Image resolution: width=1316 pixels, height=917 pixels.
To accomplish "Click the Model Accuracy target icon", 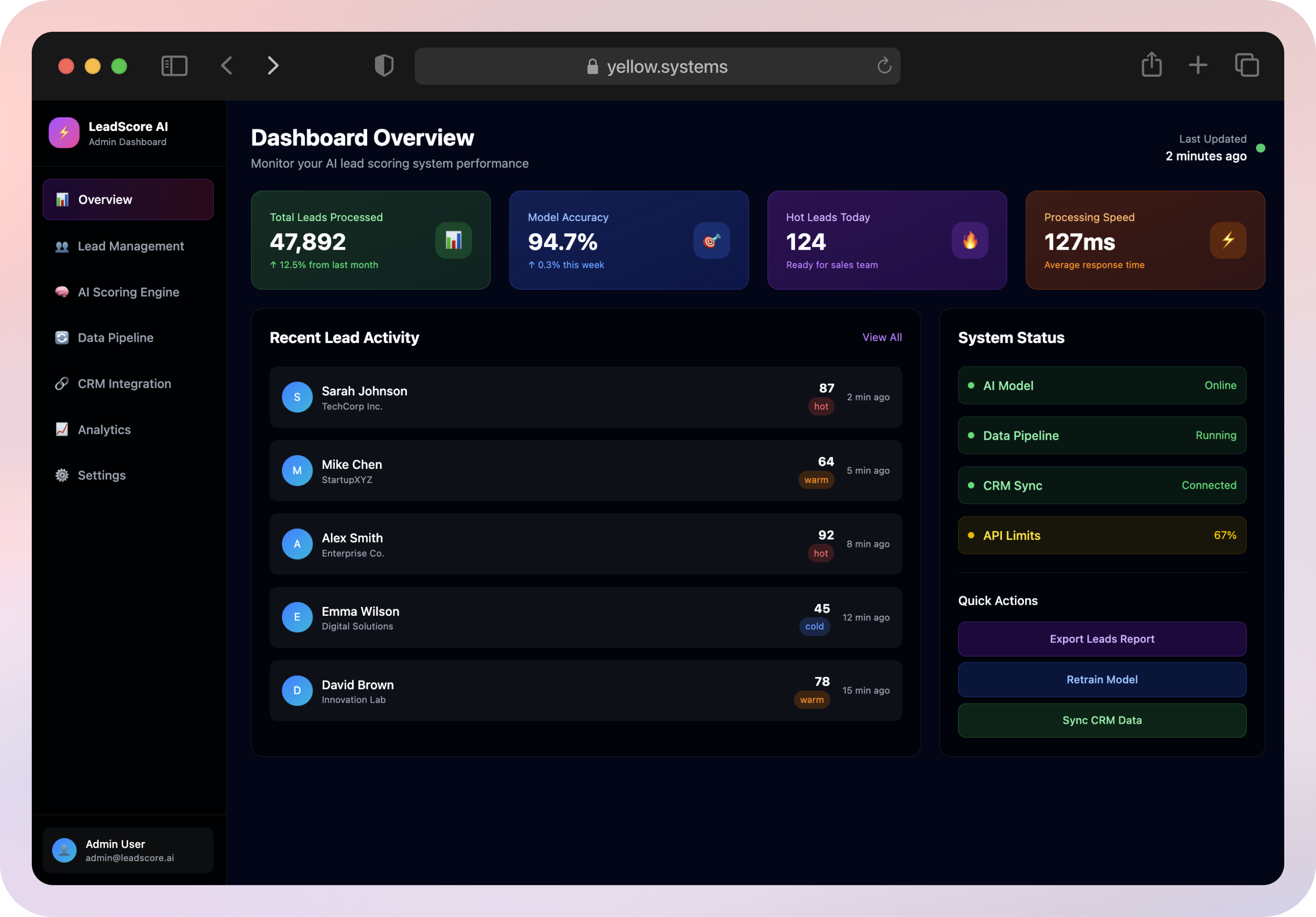I will pyautogui.click(x=711, y=240).
